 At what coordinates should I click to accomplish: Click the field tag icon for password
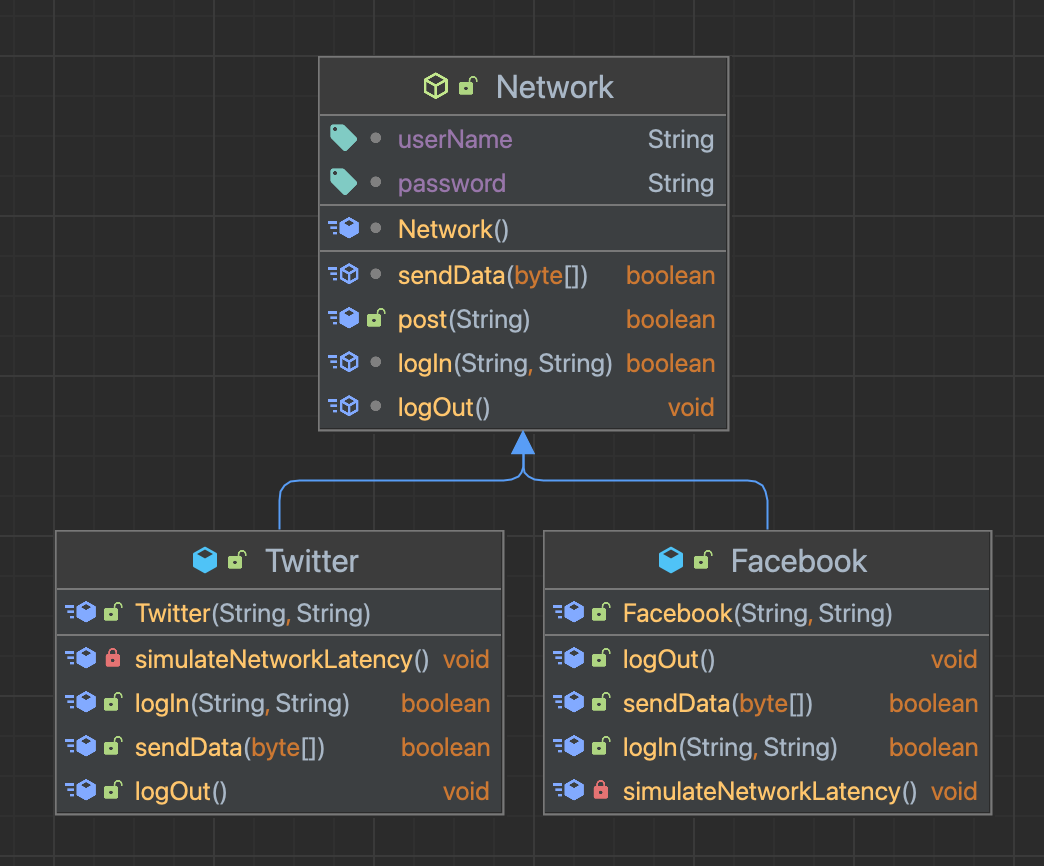tap(344, 182)
